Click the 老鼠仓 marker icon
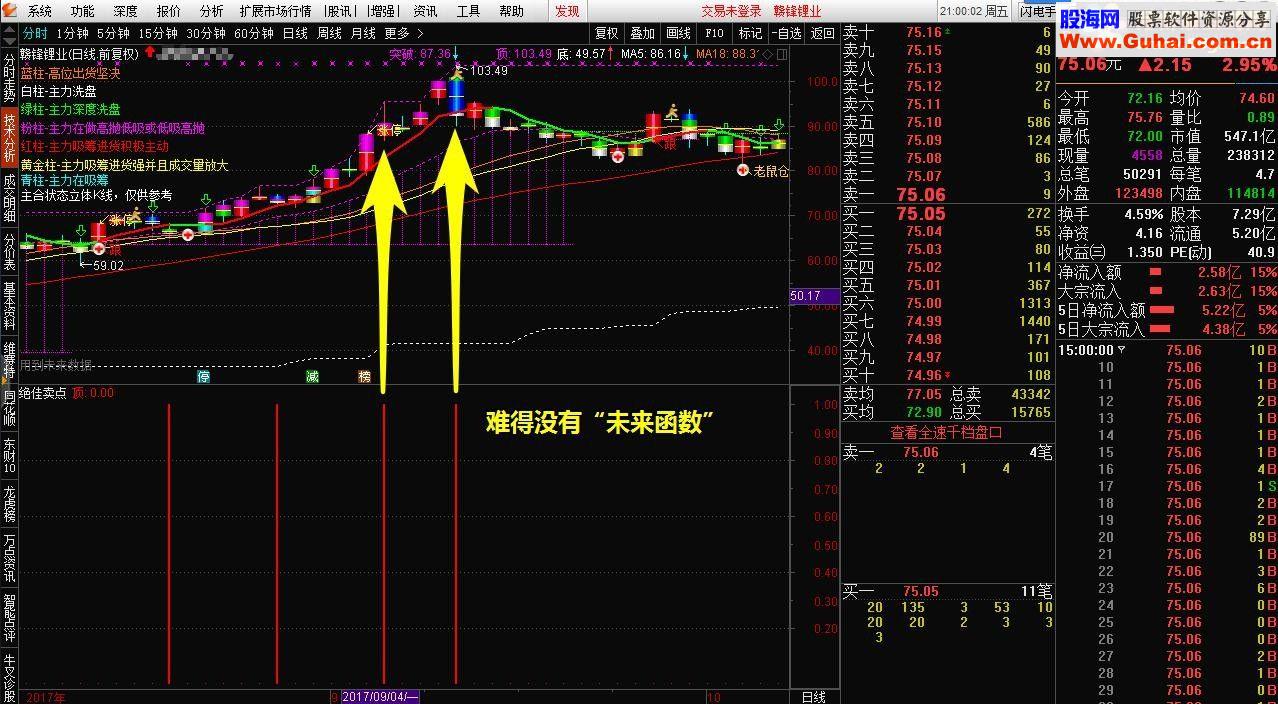This screenshot has height=704, width=1278. coord(743,171)
